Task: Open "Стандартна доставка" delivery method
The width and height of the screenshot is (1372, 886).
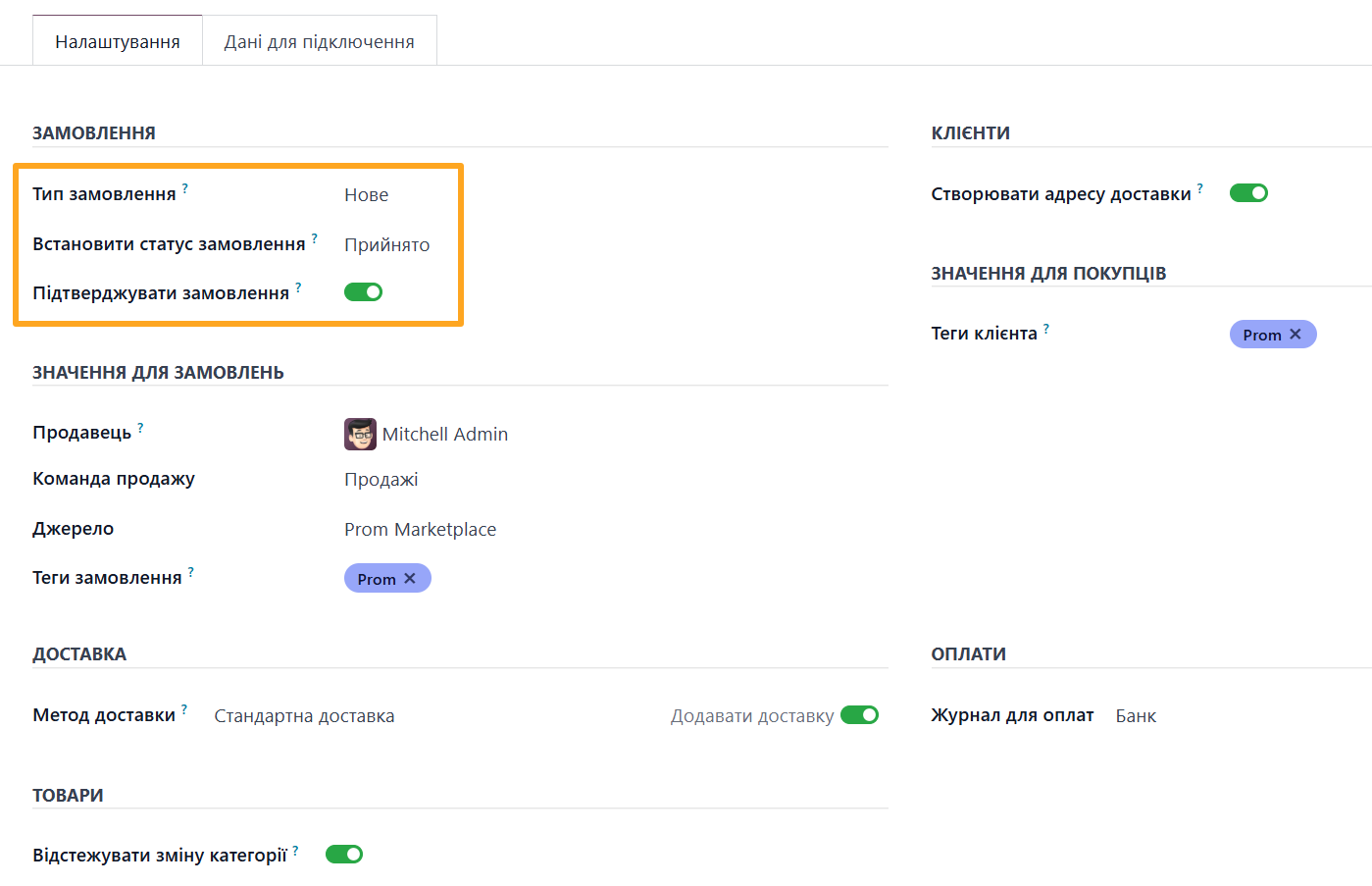Action: click(x=301, y=715)
